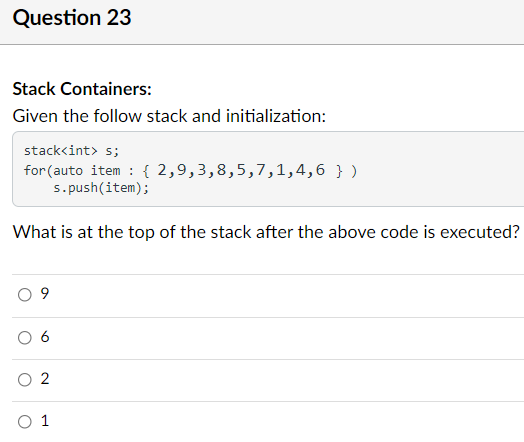Viewport: 524px width, 442px height.
Task: Click the closing brace in the for loop
Action: tap(339, 171)
